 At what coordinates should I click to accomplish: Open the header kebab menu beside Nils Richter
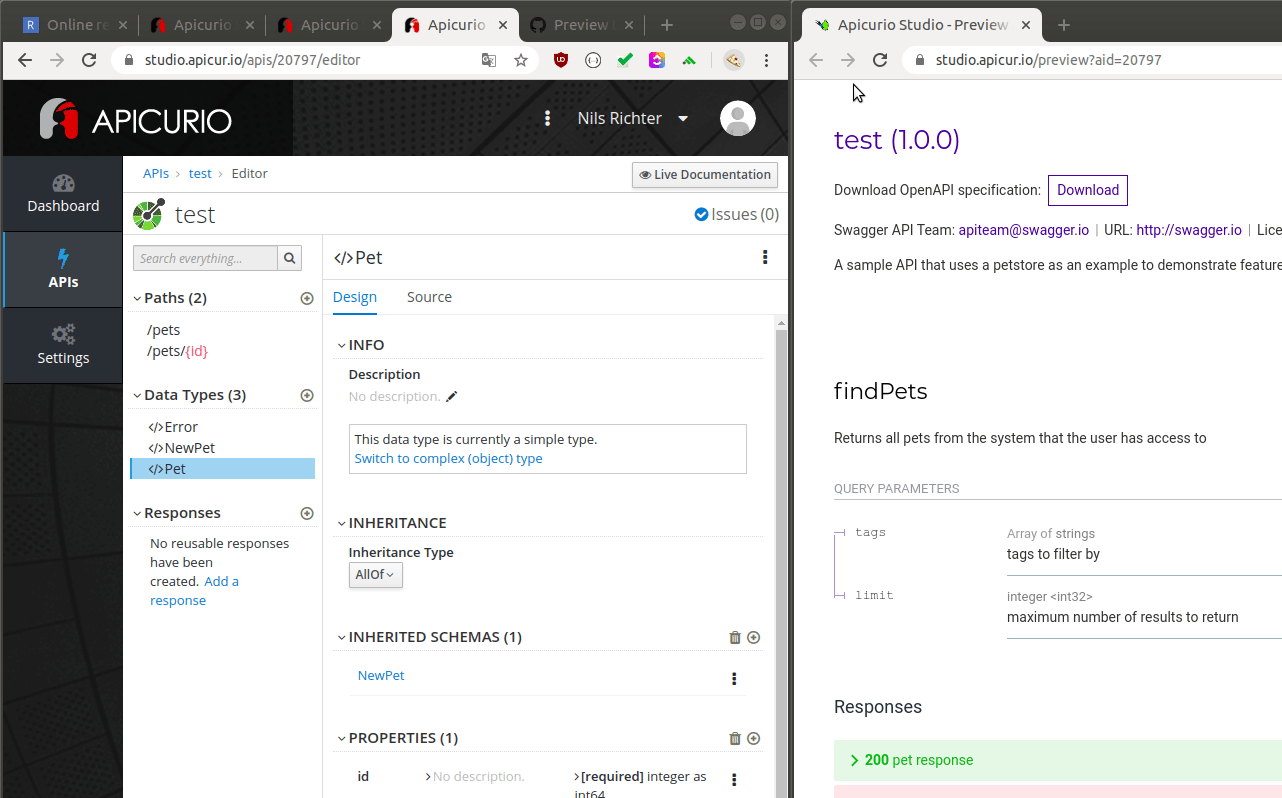(x=547, y=118)
